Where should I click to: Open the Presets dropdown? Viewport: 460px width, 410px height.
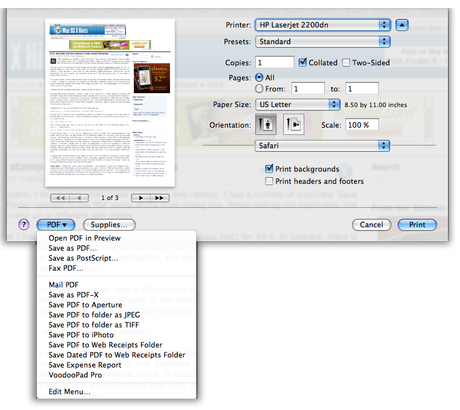click(x=323, y=42)
